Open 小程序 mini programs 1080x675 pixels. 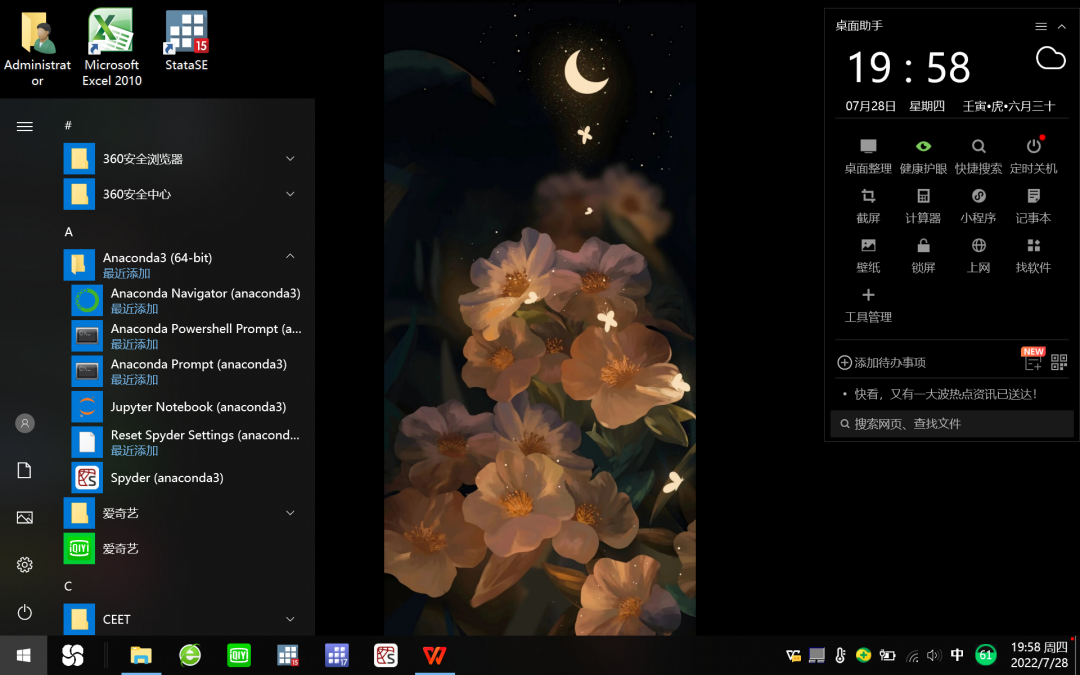(978, 206)
